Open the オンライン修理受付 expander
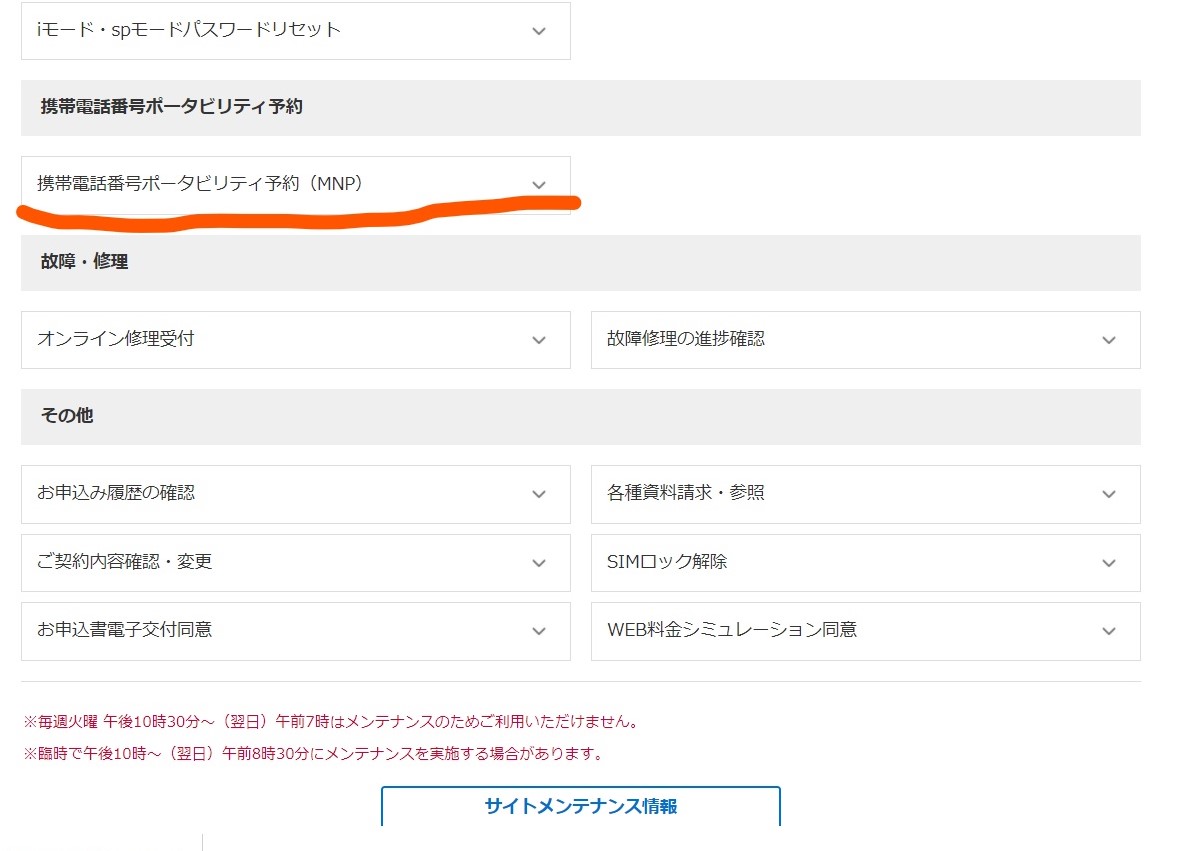The image size is (1177, 851). [x=296, y=340]
